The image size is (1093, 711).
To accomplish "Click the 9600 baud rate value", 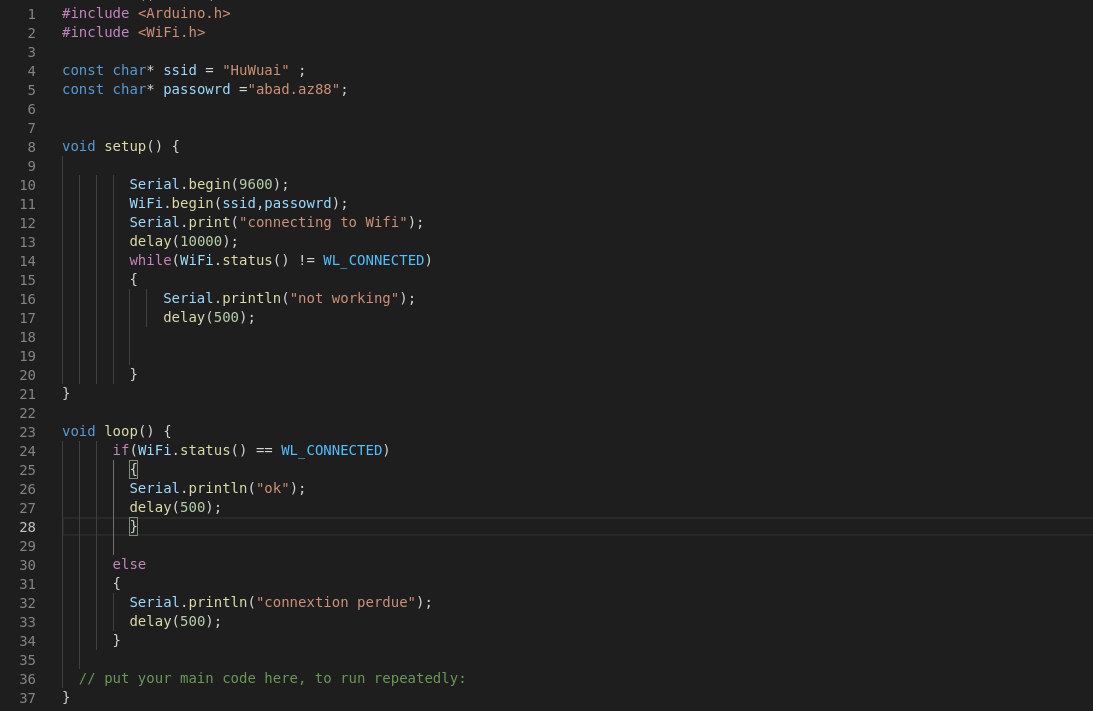I will pos(256,184).
